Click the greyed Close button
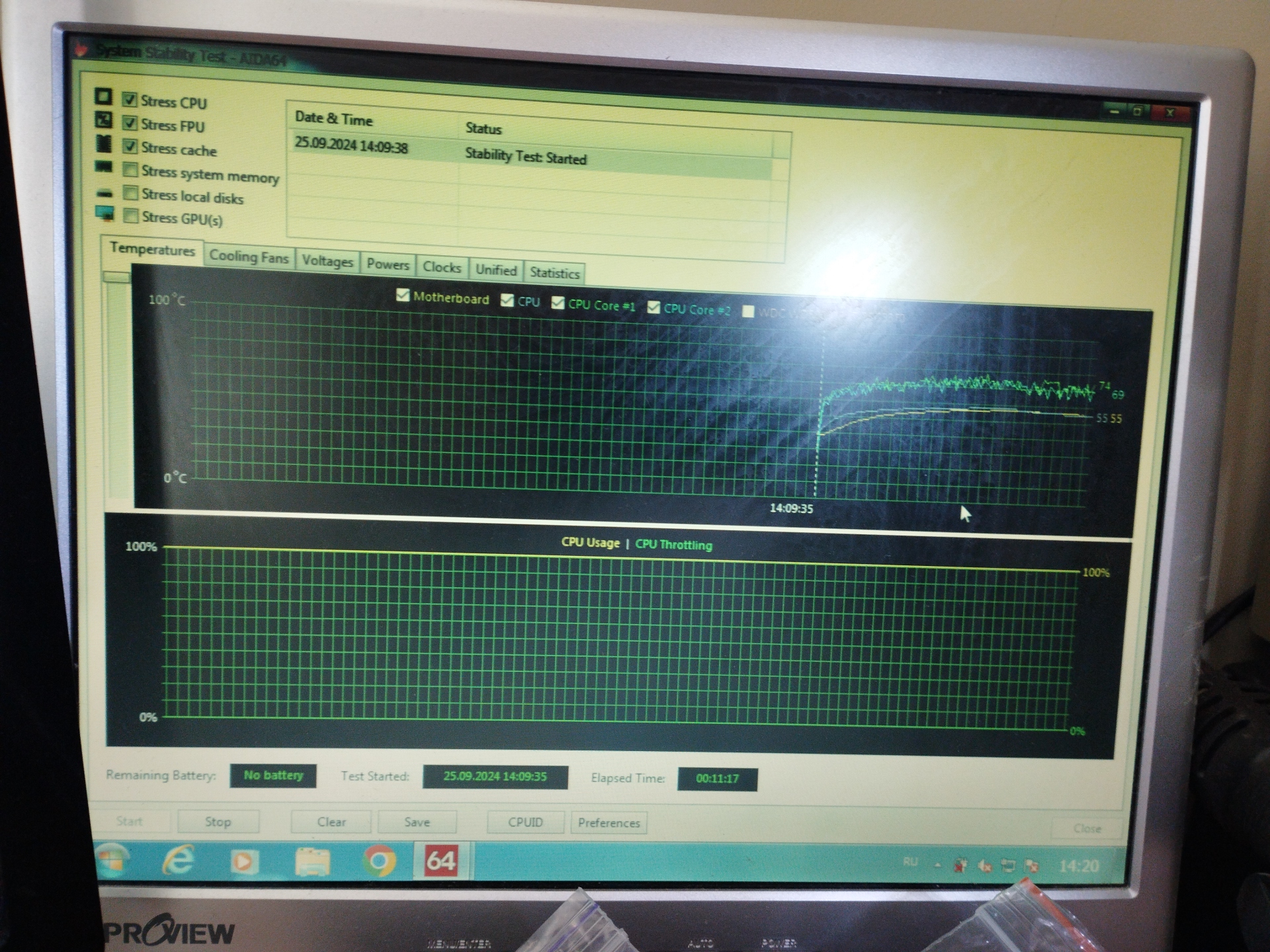 1087,828
